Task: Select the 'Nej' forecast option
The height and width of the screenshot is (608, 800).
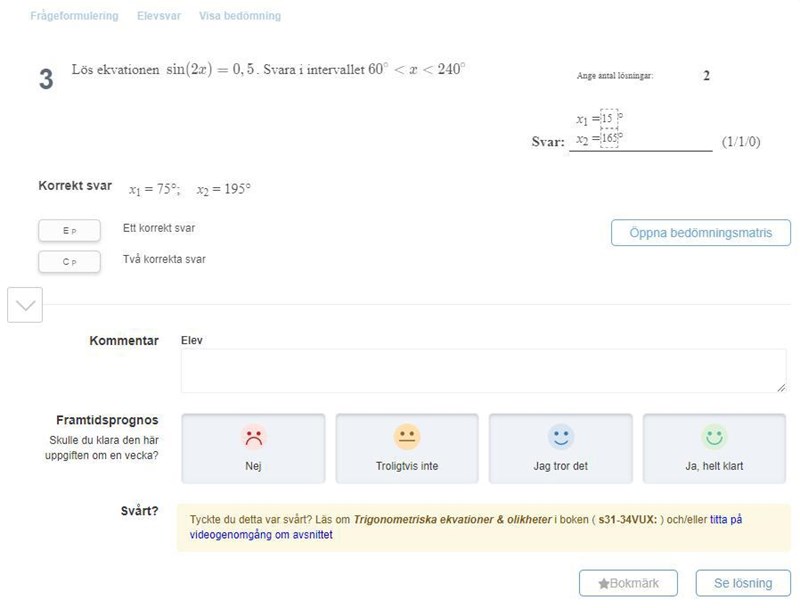Action: coord(253,449)
